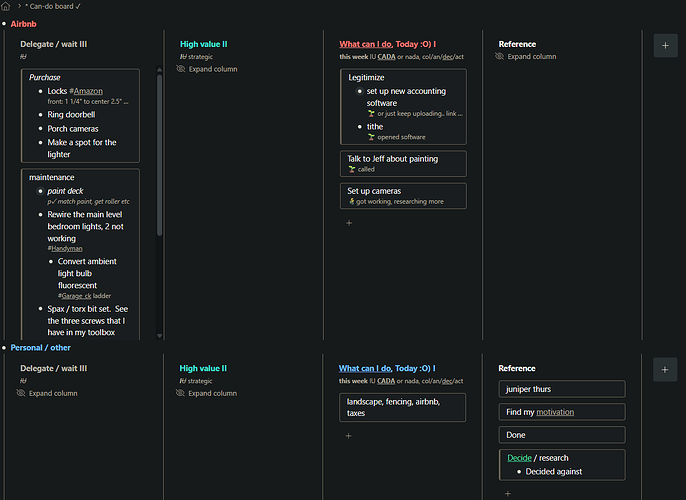Click collapsed bullet beside set up new accounting

click(360, 91)
